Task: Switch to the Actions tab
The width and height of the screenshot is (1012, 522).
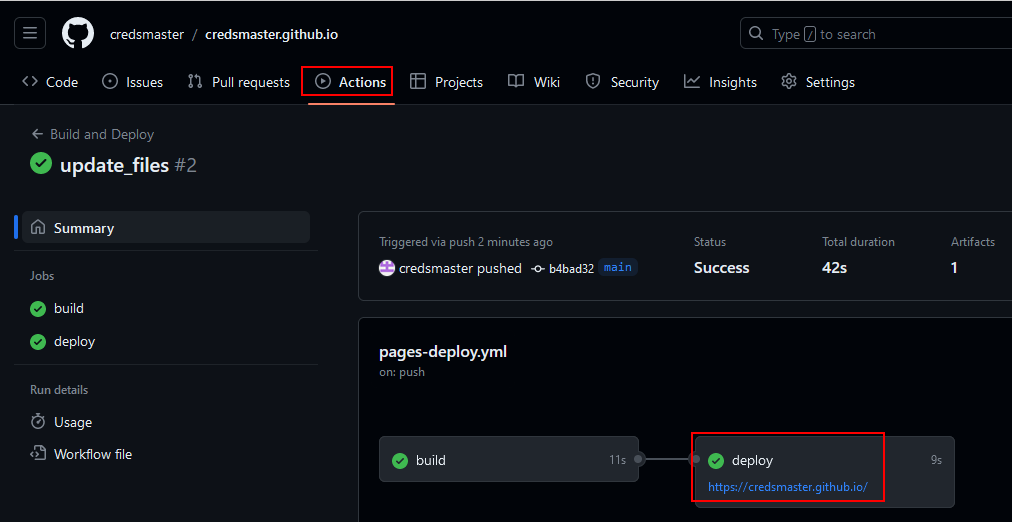Action: click(350, 82)
